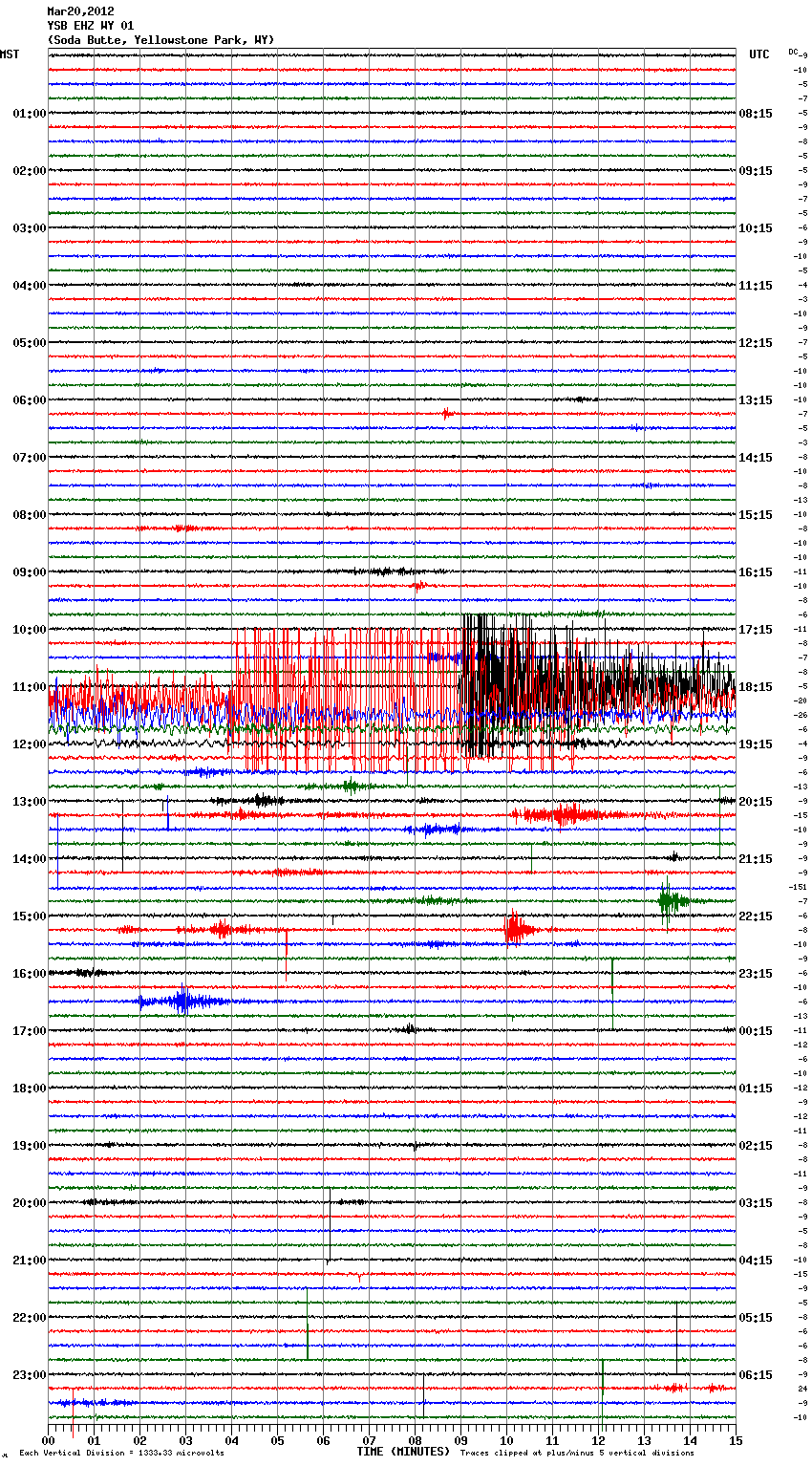Click the 10:15 UTC time label
This screenshot has height=1466, width=812.
pos(756,228)
